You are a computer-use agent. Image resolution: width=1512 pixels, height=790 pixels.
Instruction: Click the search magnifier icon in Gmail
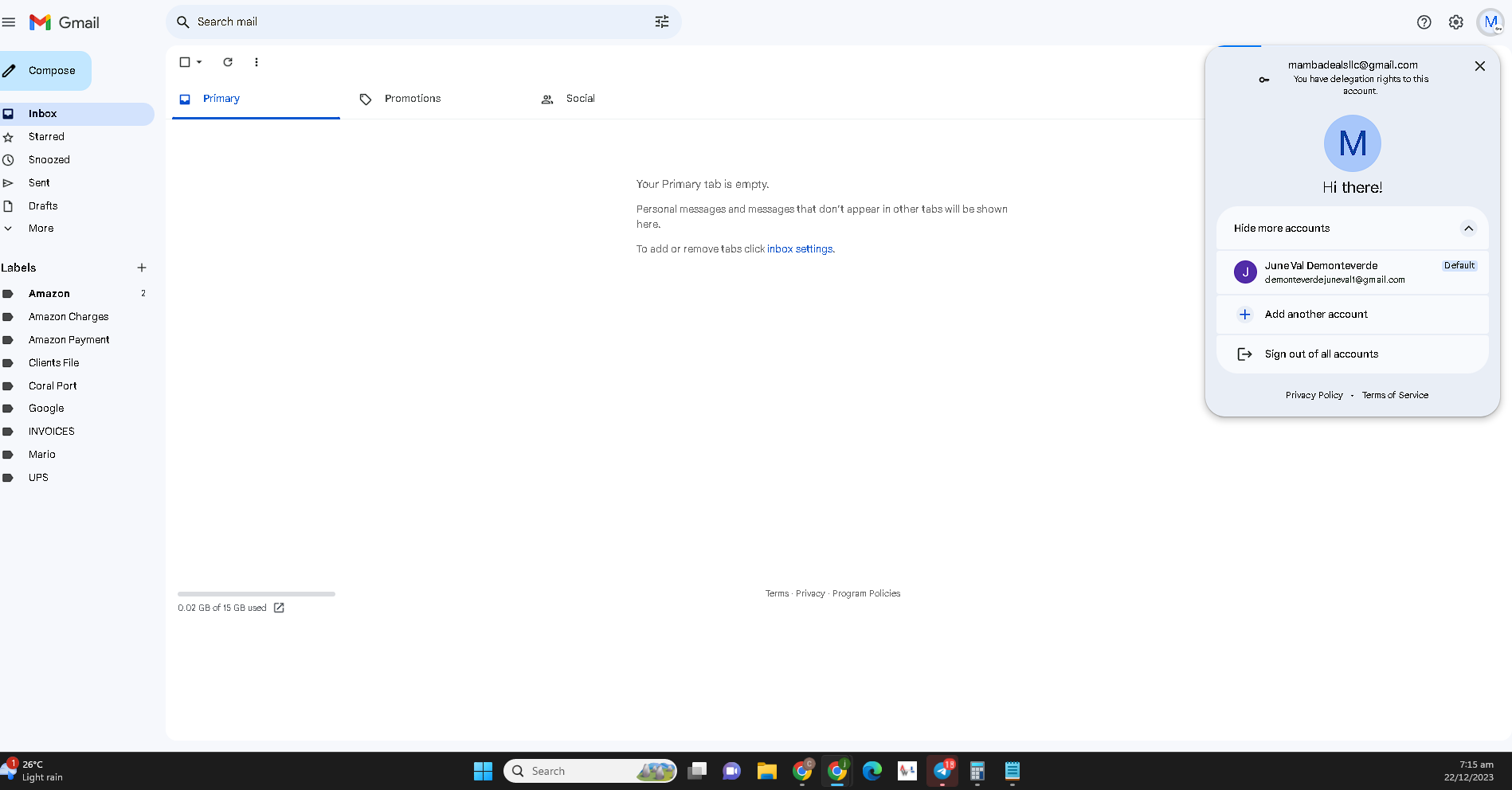(182, 22)
